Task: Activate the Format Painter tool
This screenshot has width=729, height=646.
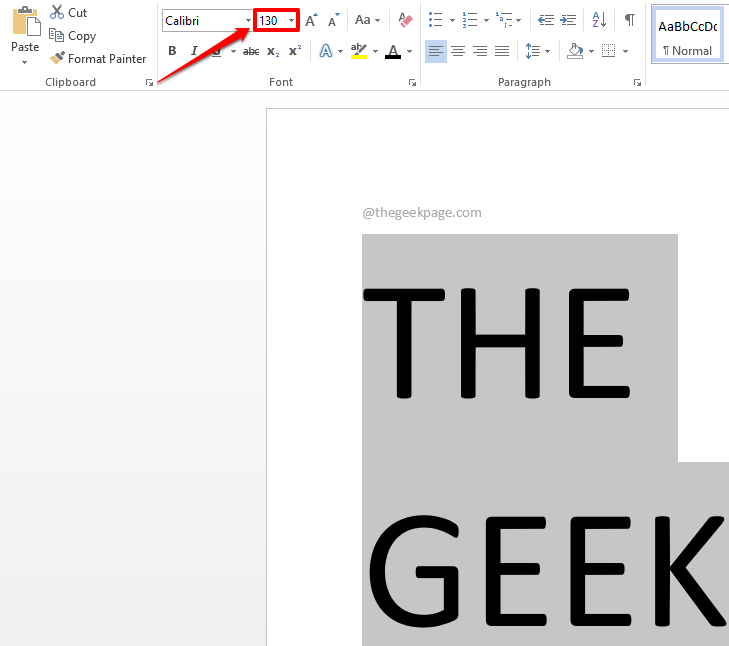Action: coord(98,59)
